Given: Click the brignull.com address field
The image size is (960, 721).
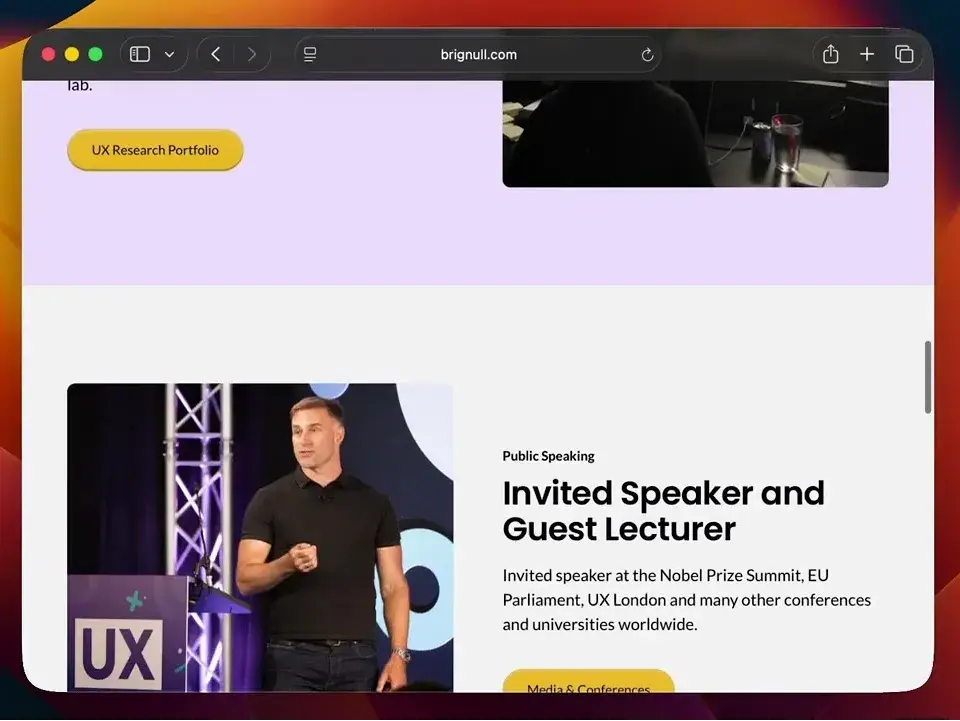Looking at the screenshot, I should [478, 54].
